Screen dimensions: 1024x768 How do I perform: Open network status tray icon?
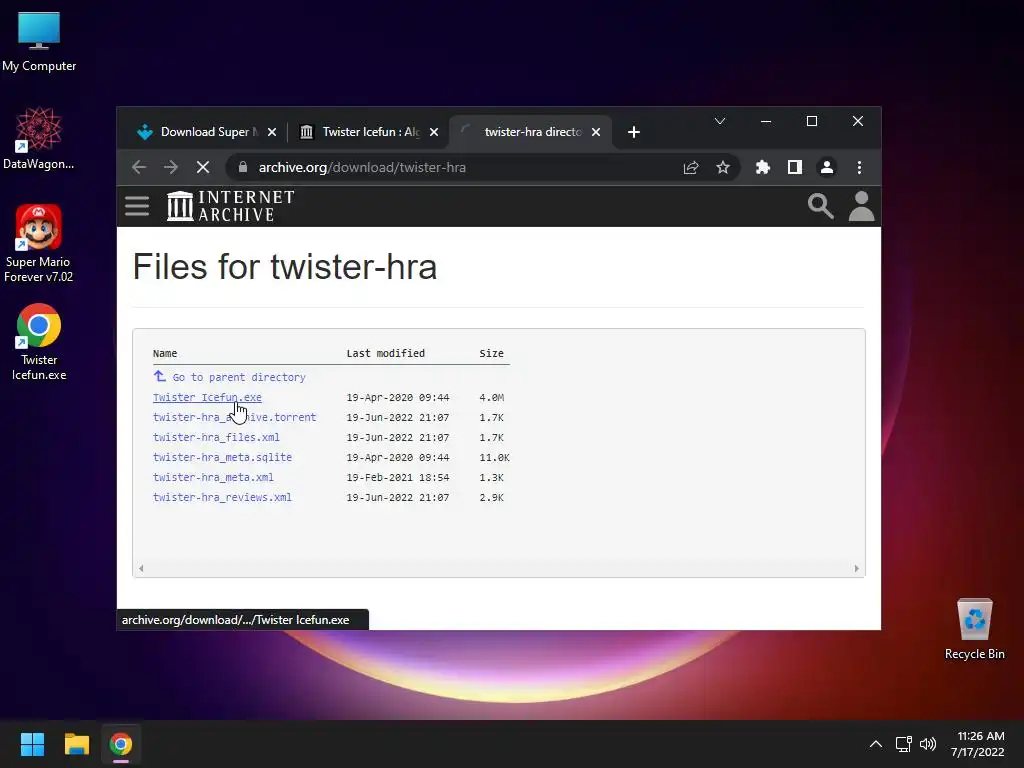click(x=903, y=744)
